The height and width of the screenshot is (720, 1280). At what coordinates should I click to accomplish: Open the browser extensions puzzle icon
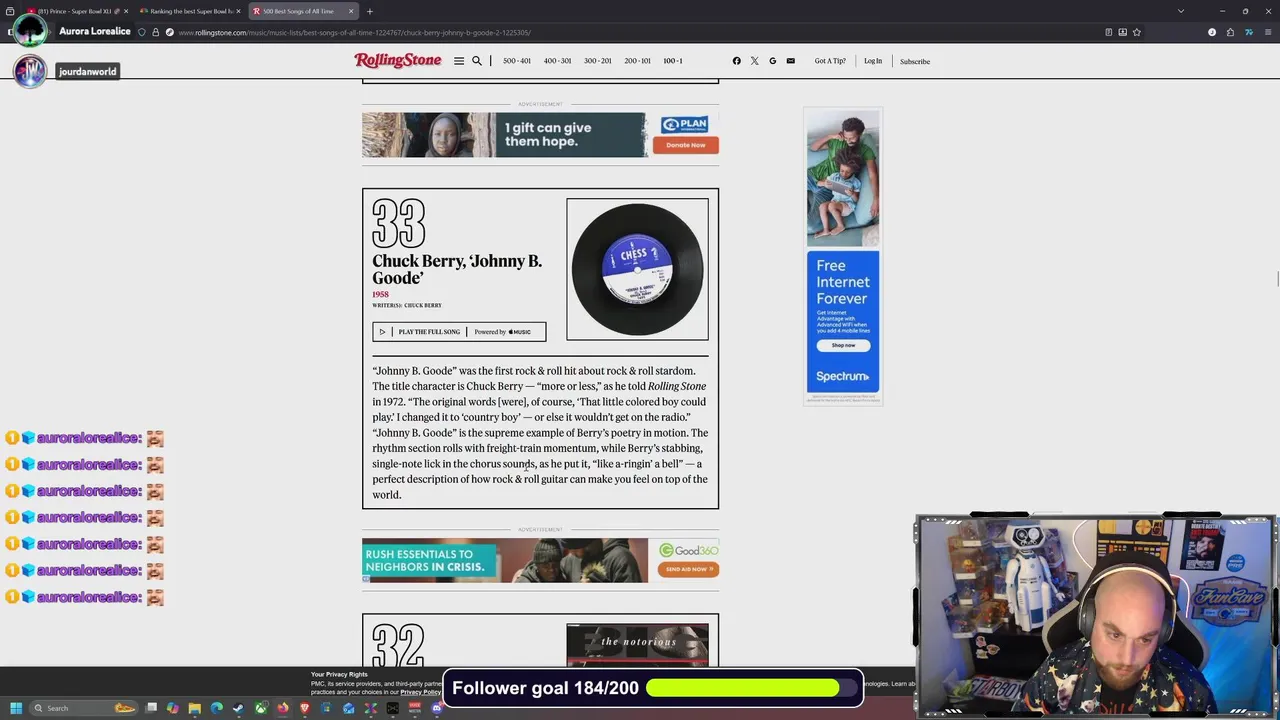1231,32
